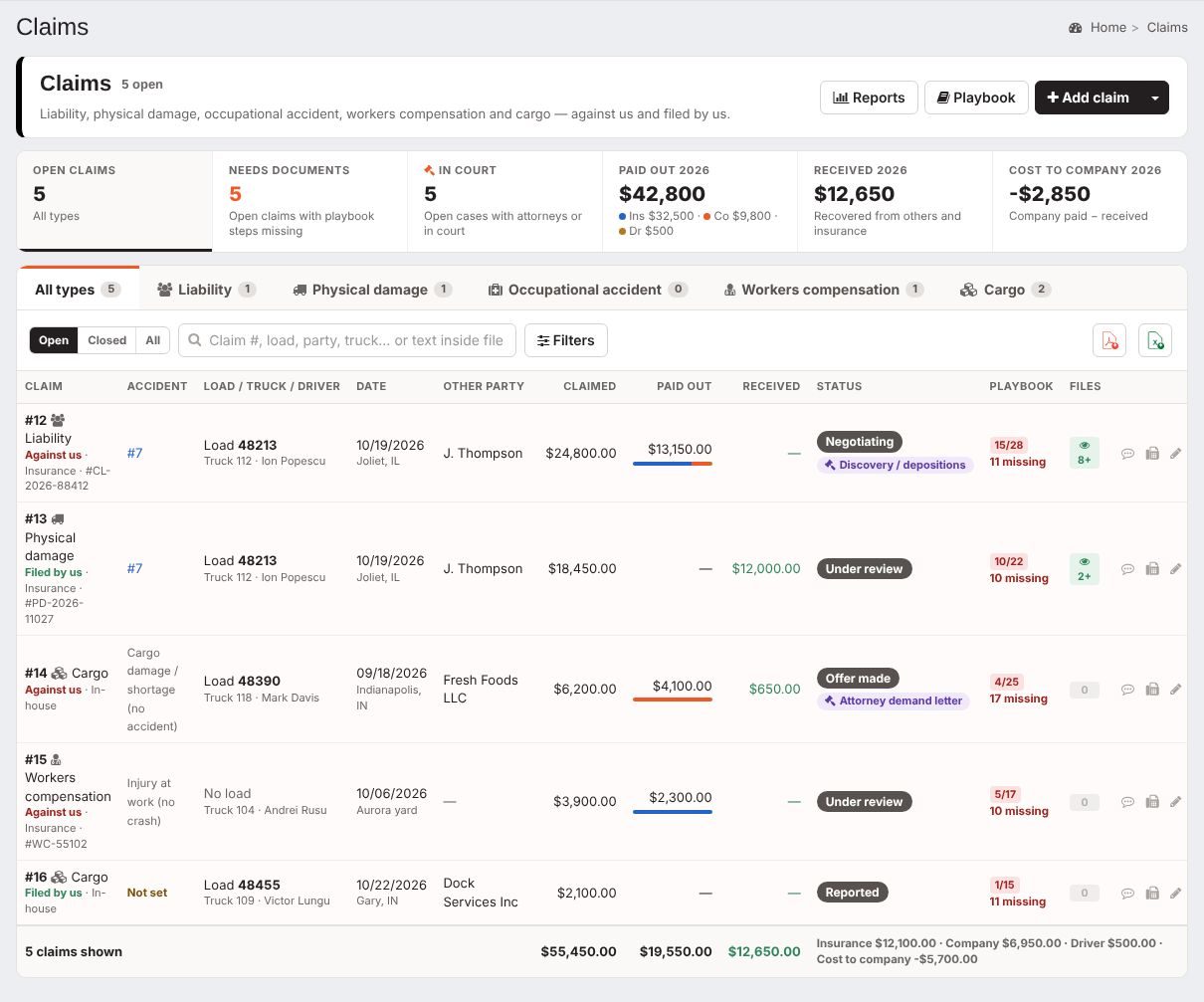1204x1002 pixels.
Task: Edit claim #16 with the pencil icon
Action: [x=1175, y=894]
